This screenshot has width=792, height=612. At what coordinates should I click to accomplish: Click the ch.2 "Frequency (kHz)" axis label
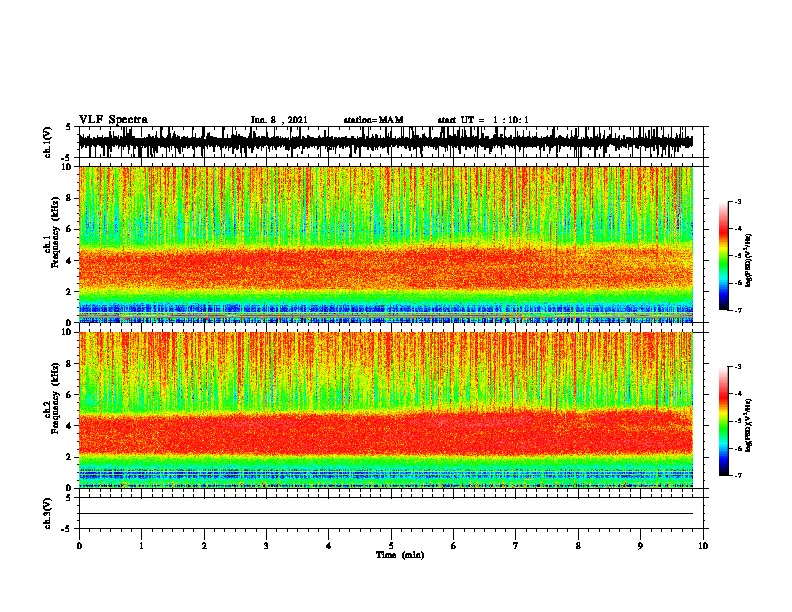click(56, 398)
